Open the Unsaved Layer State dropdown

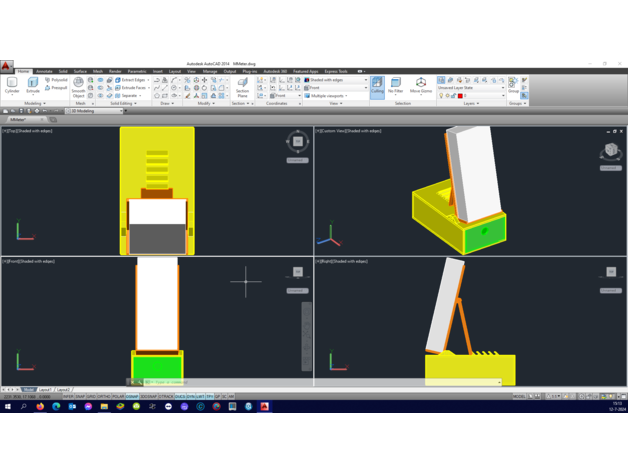coord(471,88)
